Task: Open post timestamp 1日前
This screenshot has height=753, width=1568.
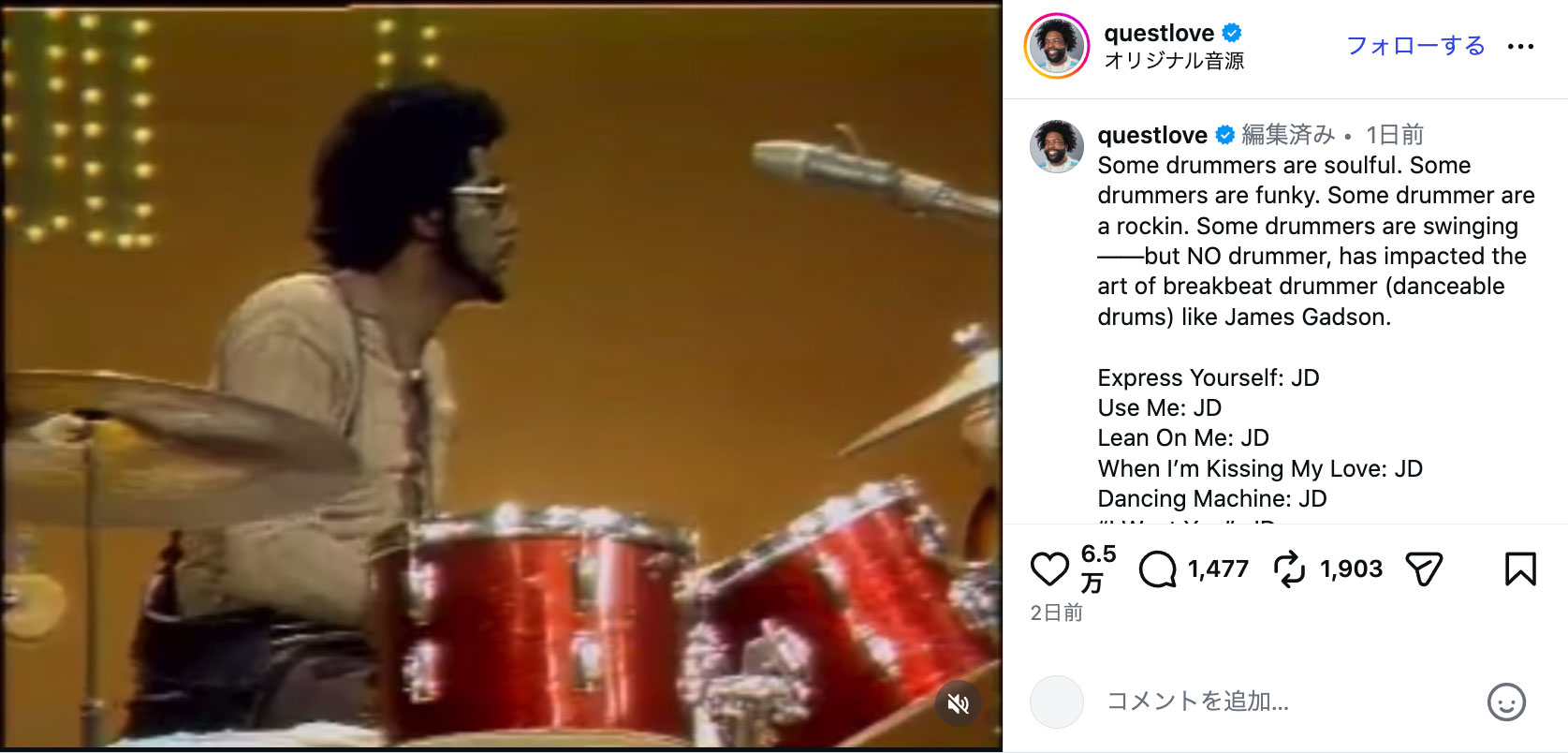Action: point(1395,135)
